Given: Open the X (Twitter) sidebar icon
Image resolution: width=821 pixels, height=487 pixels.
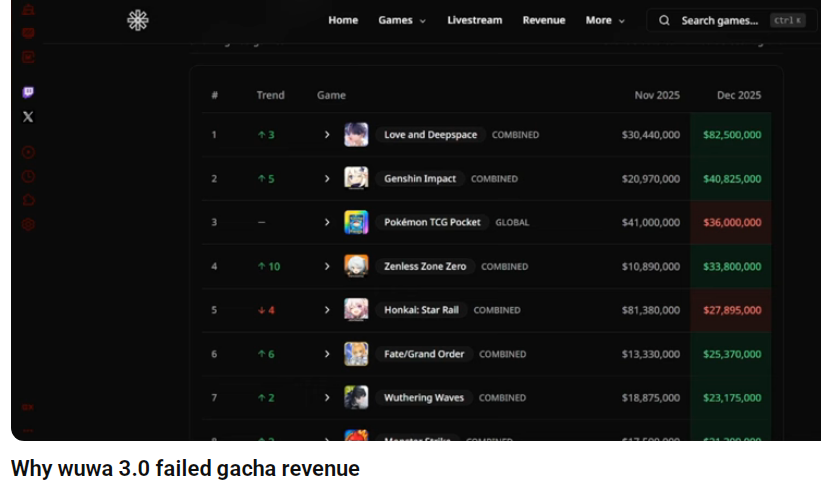Looking at the screenshot, I should pos(28,117).
